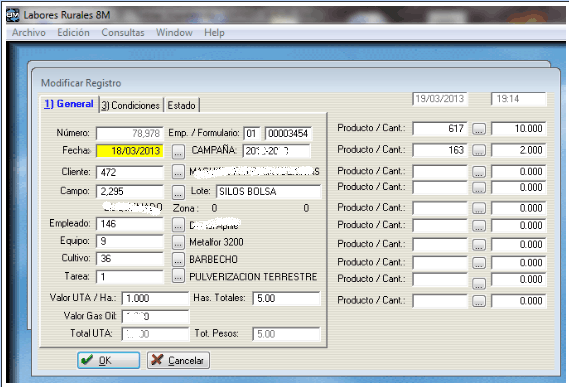Open the fifth Producto row lookup button
569x387 pixels.
click(x=479, y=208)
